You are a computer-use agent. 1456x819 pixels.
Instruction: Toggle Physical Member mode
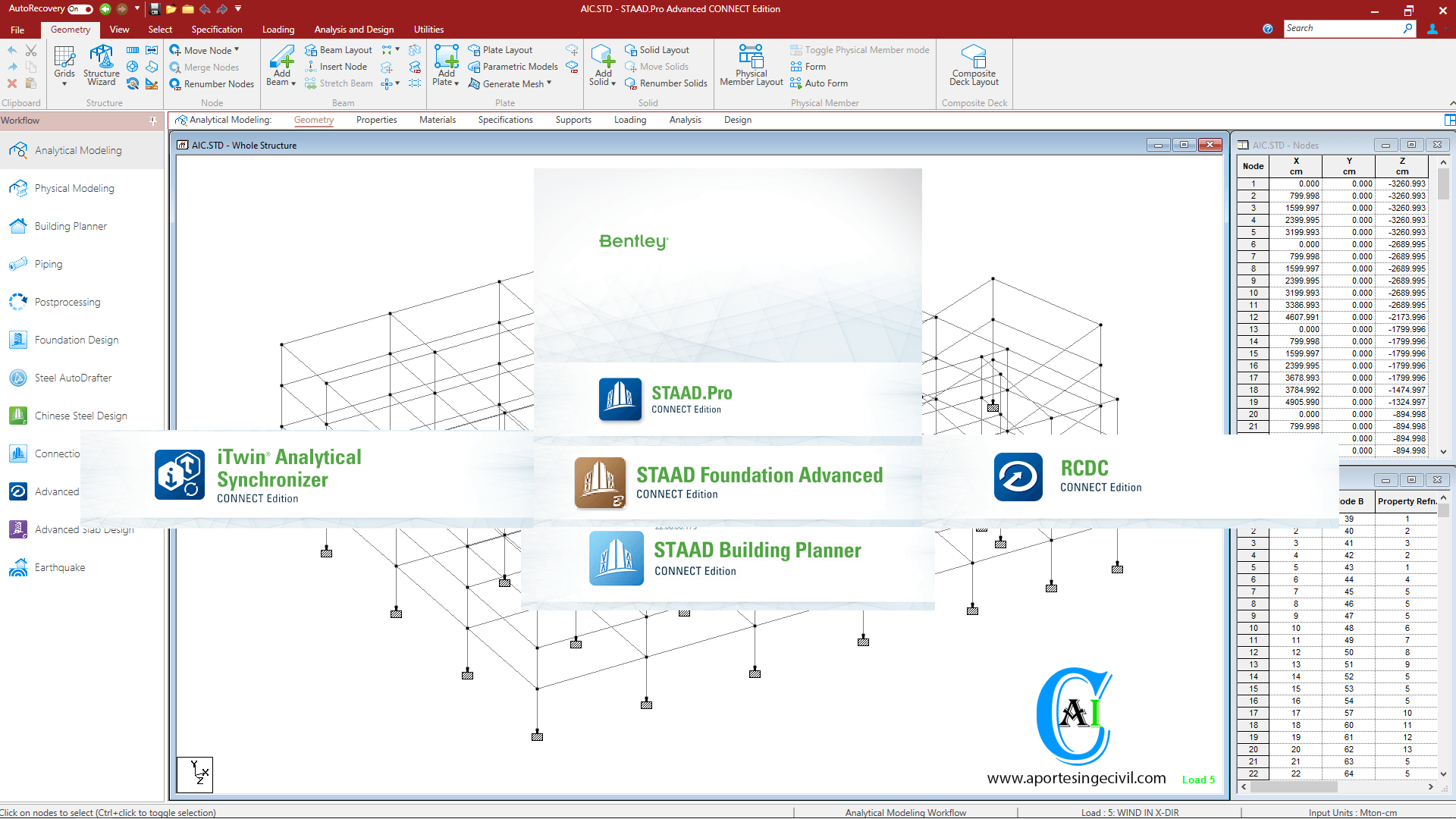[x=859, y=50]
